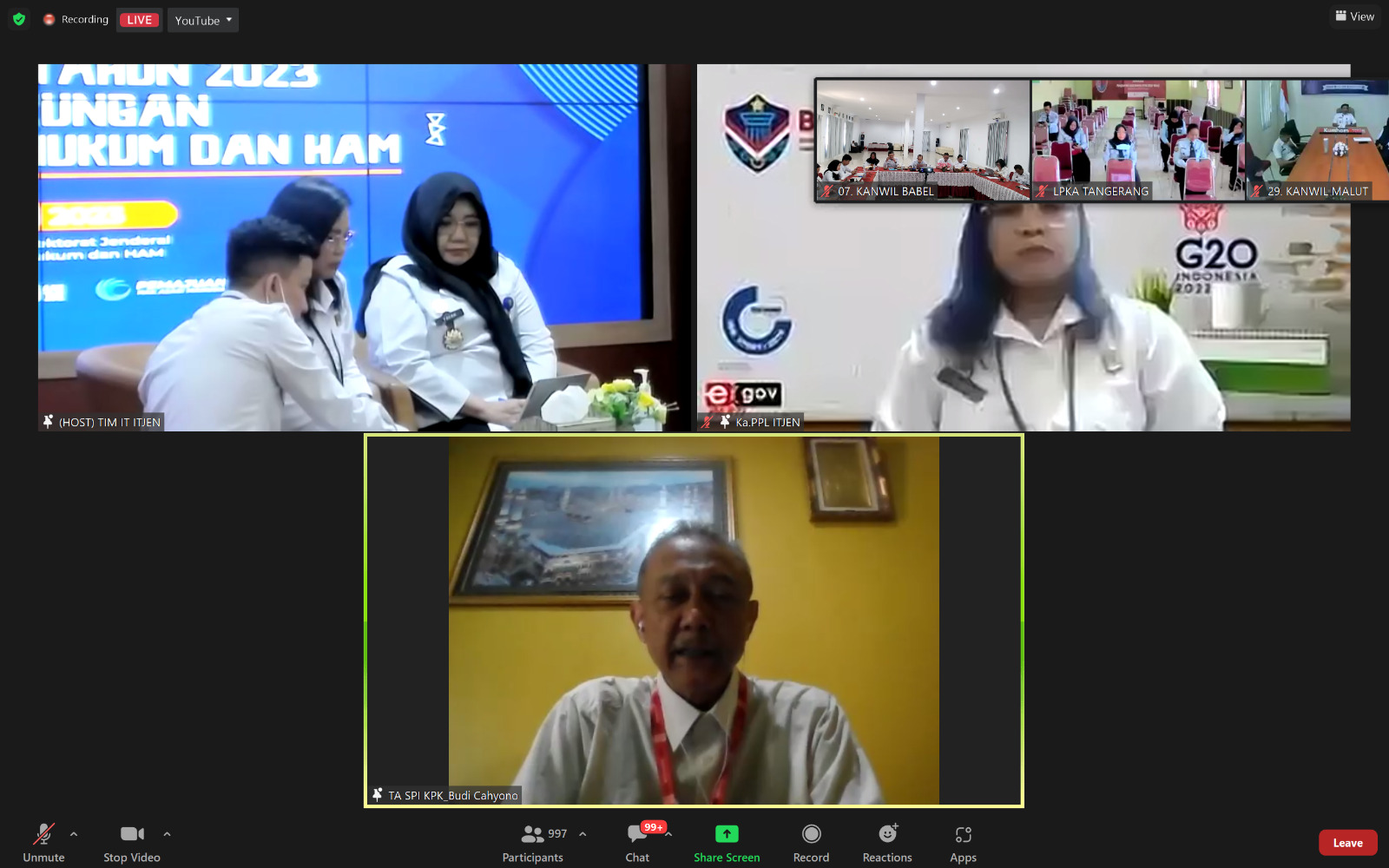Open the Chat panel

(637, 843)
